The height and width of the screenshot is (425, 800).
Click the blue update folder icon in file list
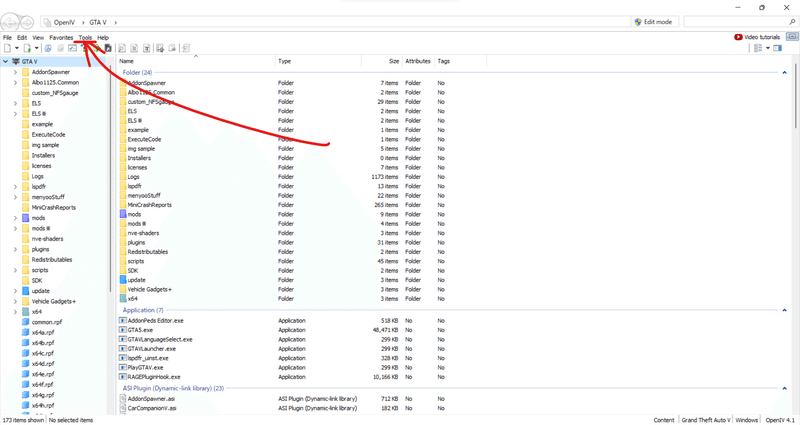(x=122, y=280)
